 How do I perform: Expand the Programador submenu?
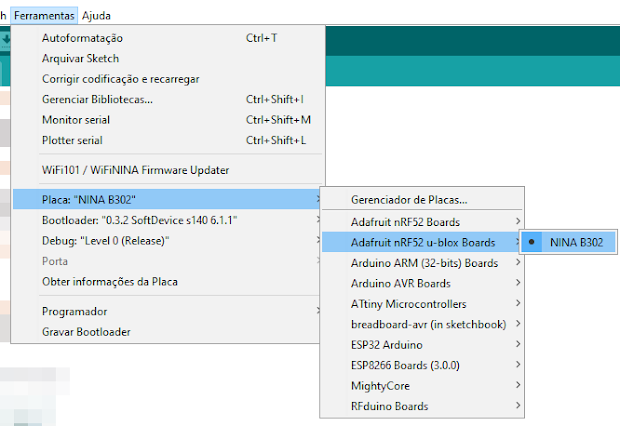[166, 311]
